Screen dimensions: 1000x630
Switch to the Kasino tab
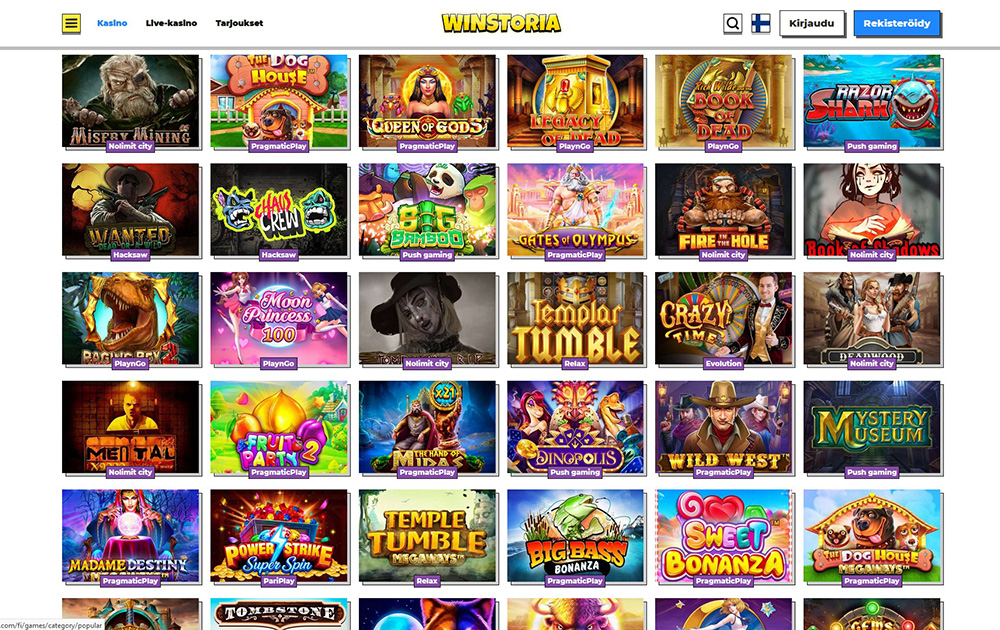pyautogui.click(x=112, y=23)
